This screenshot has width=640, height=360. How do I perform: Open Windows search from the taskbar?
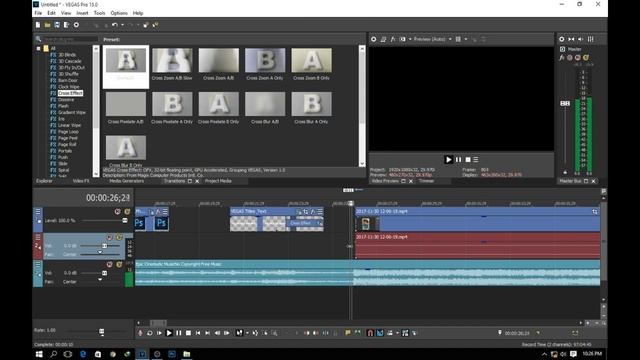point(53,354)
